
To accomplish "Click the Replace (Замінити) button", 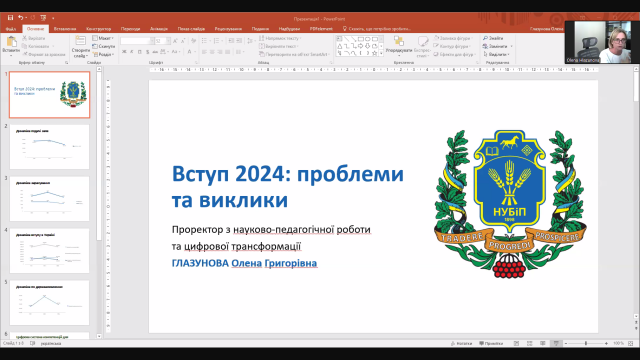I will coord(497,46).
